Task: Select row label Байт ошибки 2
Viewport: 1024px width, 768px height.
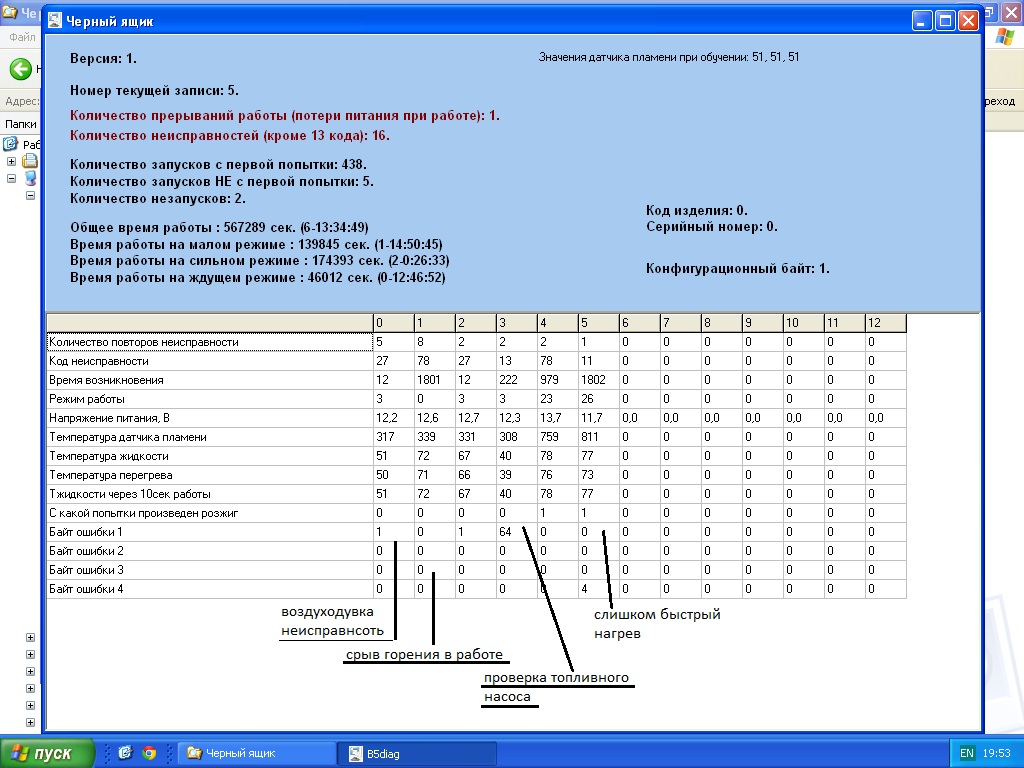Action: (210, 551)
